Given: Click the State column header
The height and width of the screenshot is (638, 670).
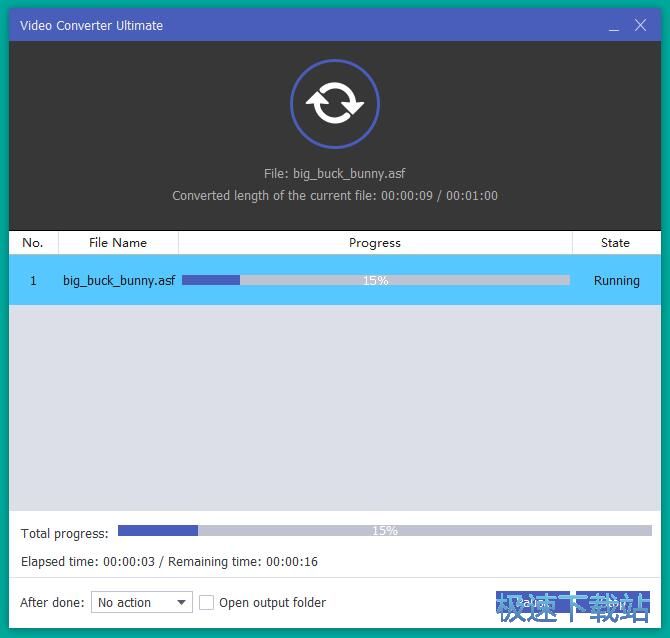Looking at the screenshot, I should [x=615, y=243].
